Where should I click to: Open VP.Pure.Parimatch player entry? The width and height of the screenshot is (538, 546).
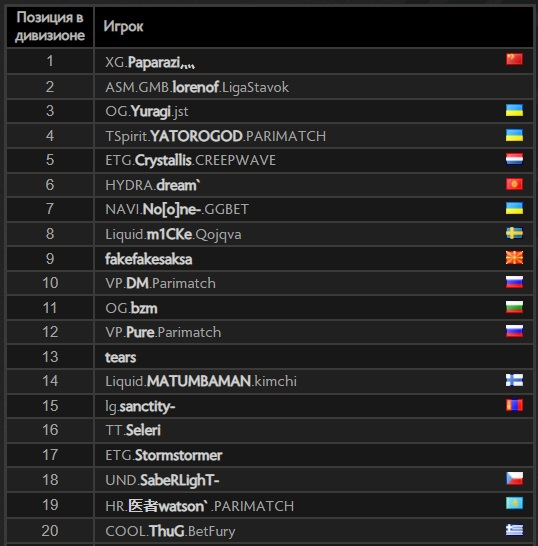point(163,332)
